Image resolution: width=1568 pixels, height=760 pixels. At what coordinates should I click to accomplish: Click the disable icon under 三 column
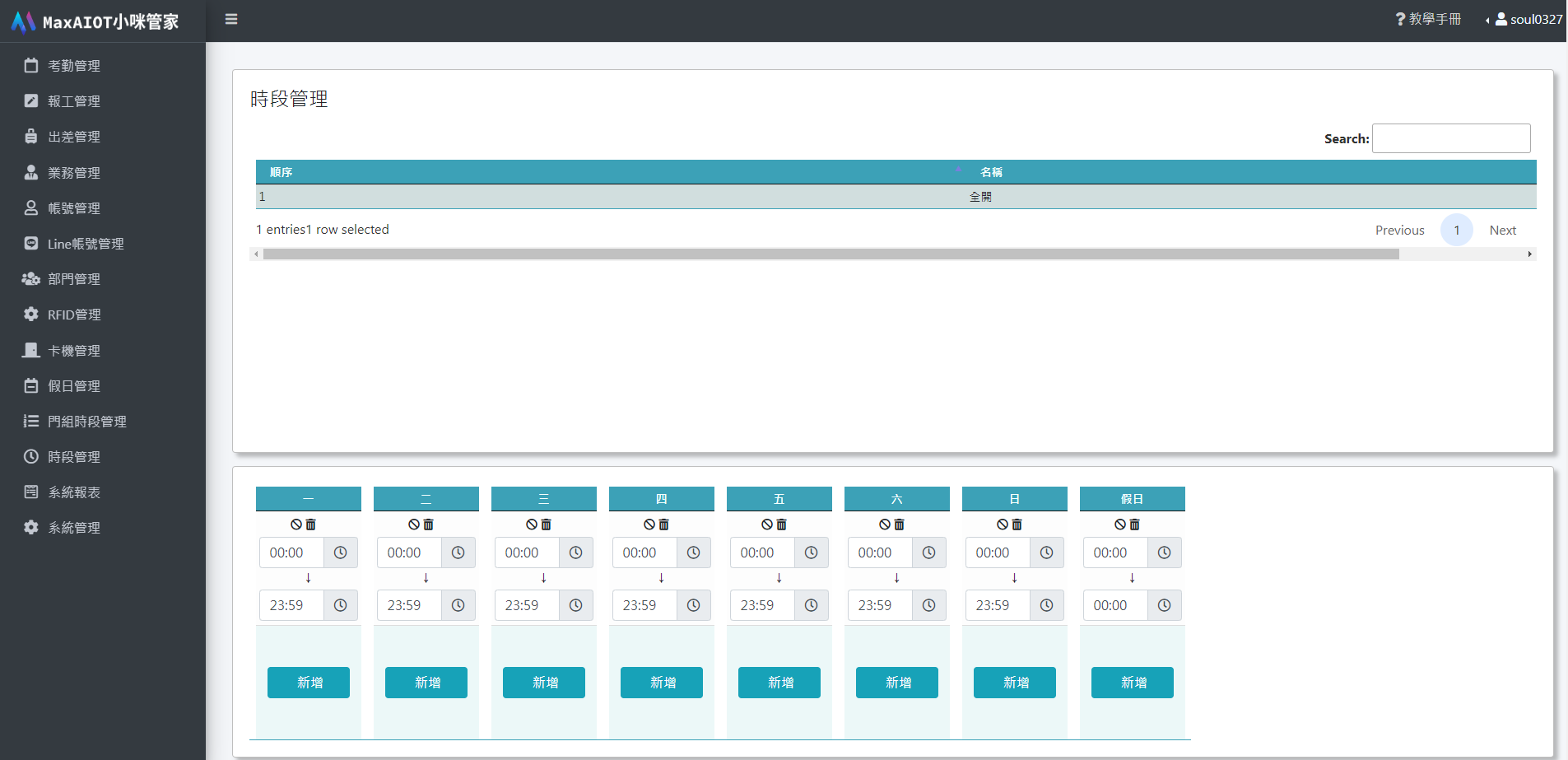coord(532,525)
